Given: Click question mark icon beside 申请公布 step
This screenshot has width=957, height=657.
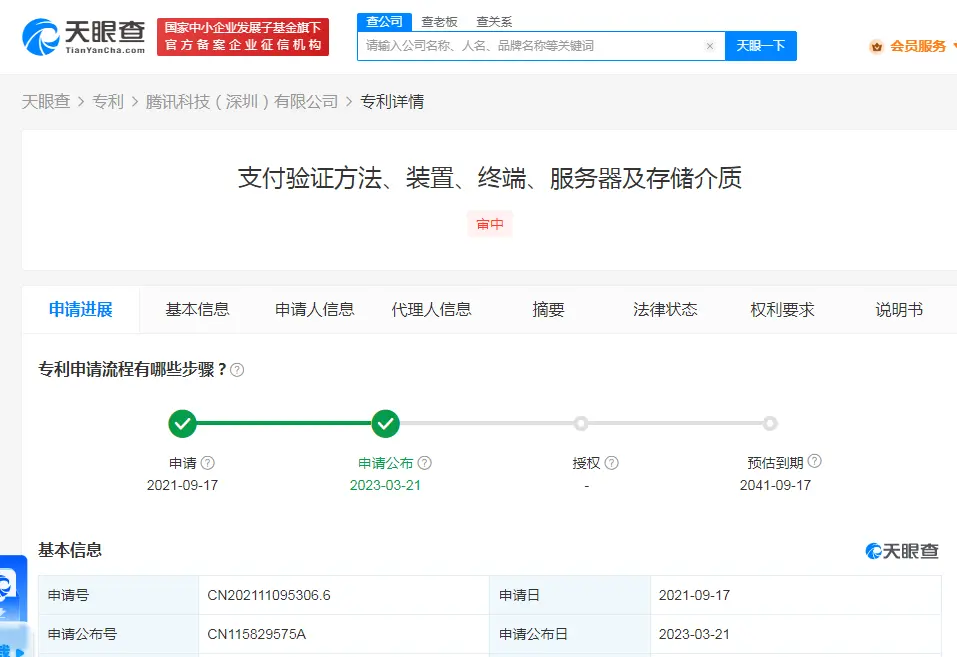Looking at the screenshot, I should tap(425, 463).
